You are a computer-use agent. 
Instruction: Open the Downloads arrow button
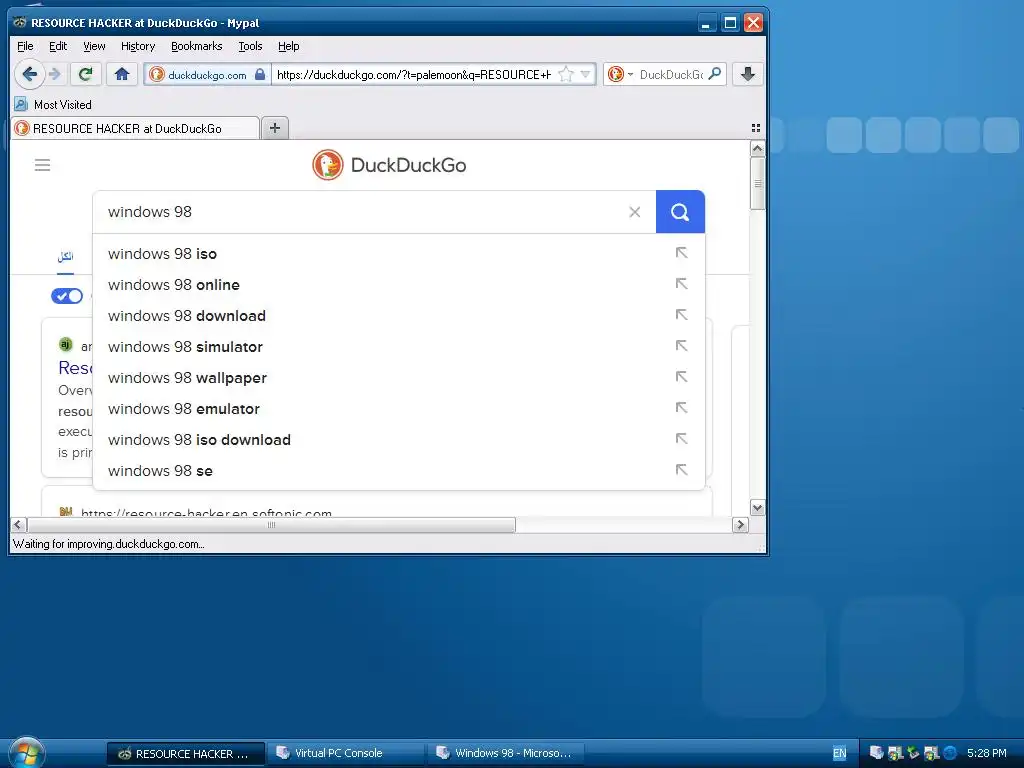748,74
